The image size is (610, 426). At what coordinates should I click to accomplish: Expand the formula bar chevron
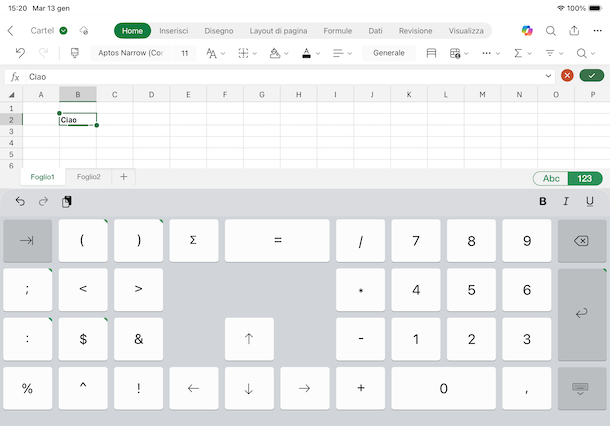point(548,76)
